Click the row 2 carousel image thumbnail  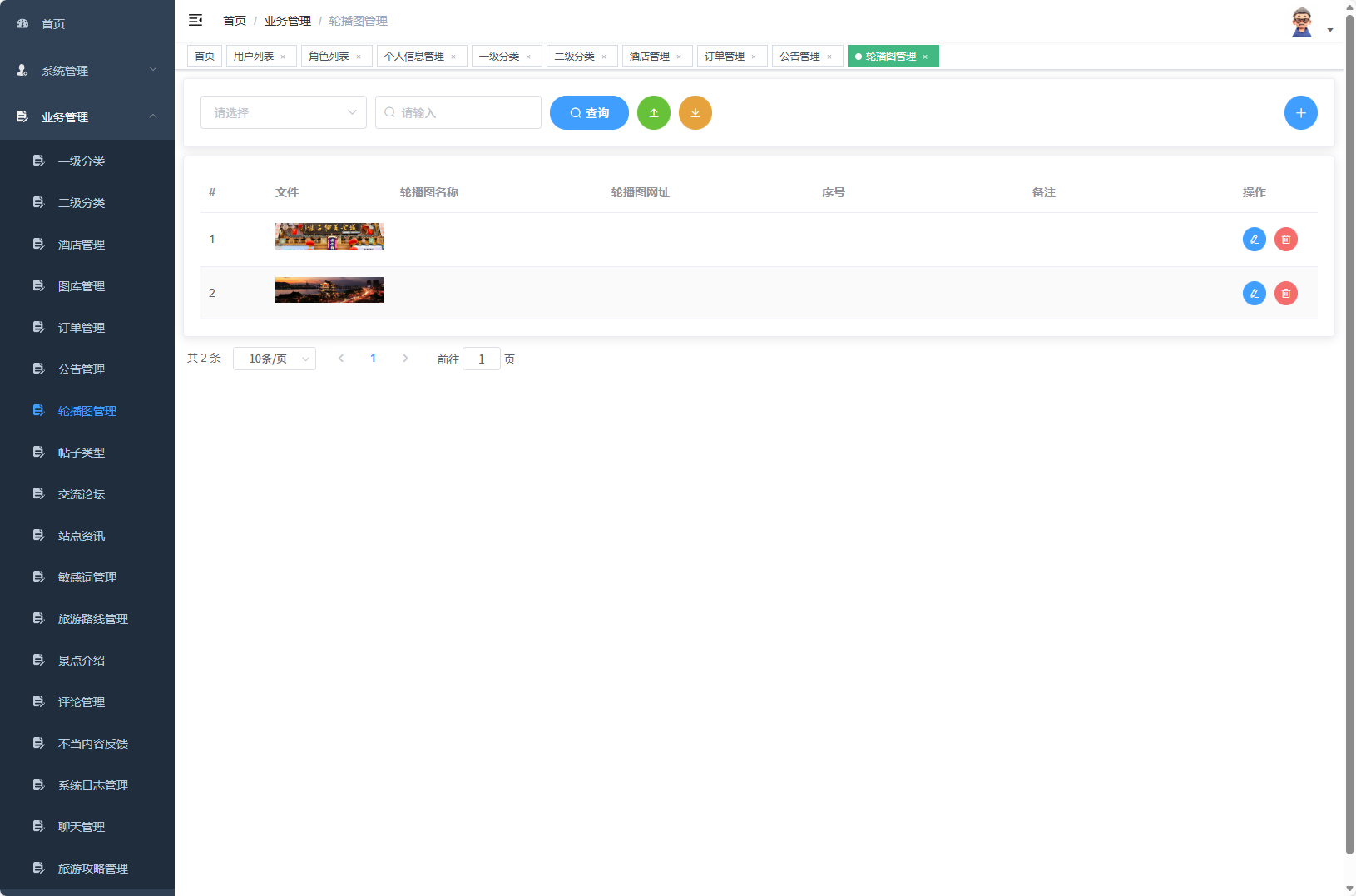[329, 290]
